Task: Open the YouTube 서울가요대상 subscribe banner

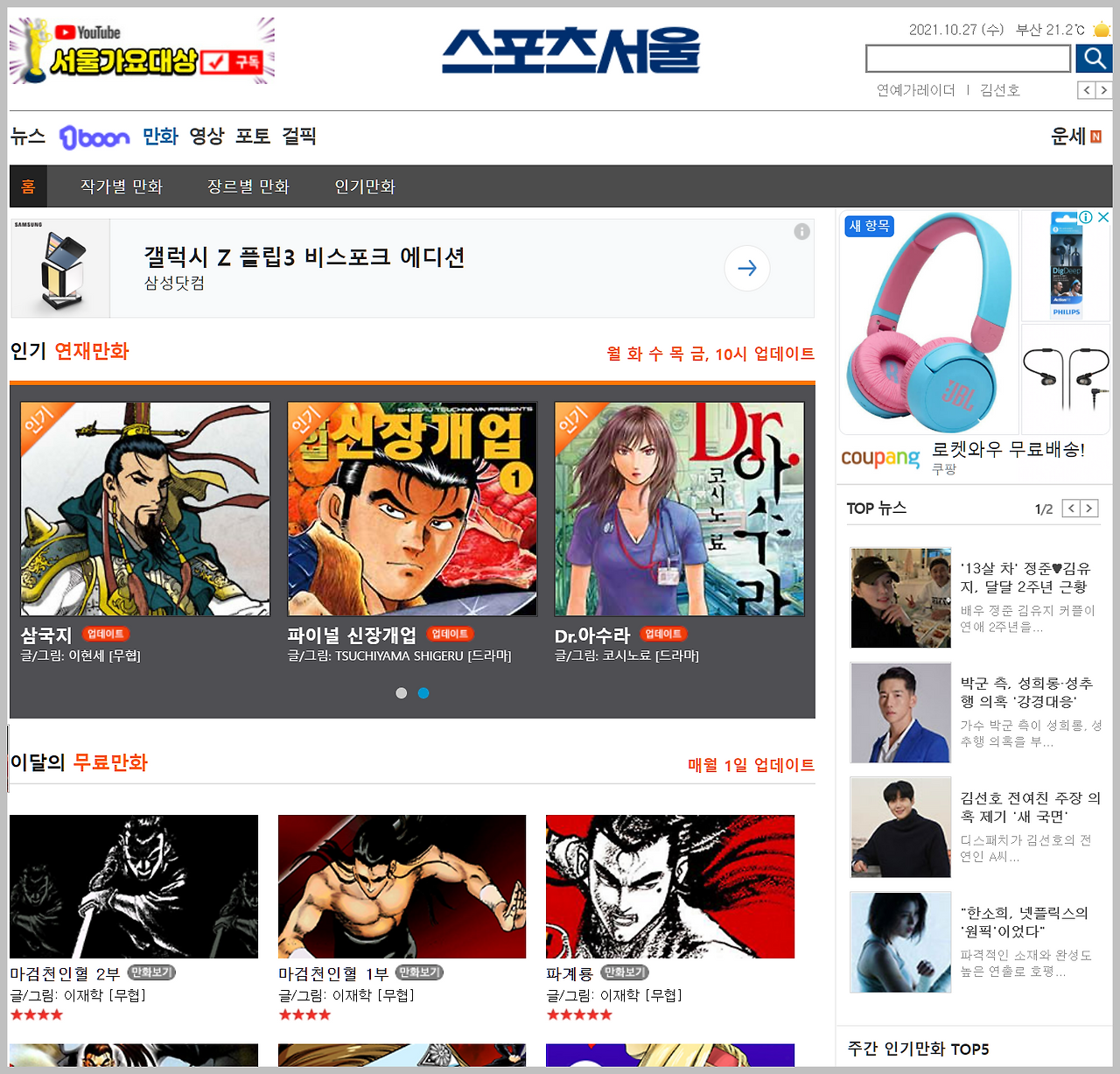Action: [142, 51]
